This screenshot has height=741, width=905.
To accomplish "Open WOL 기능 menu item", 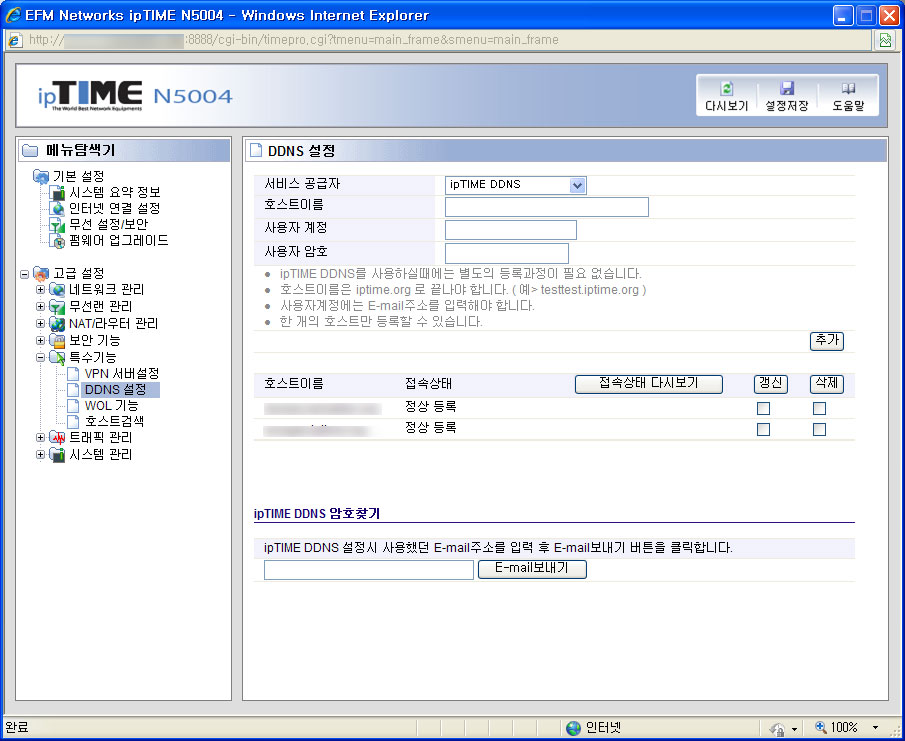I will pyautogui.click(x=111, y=406).
